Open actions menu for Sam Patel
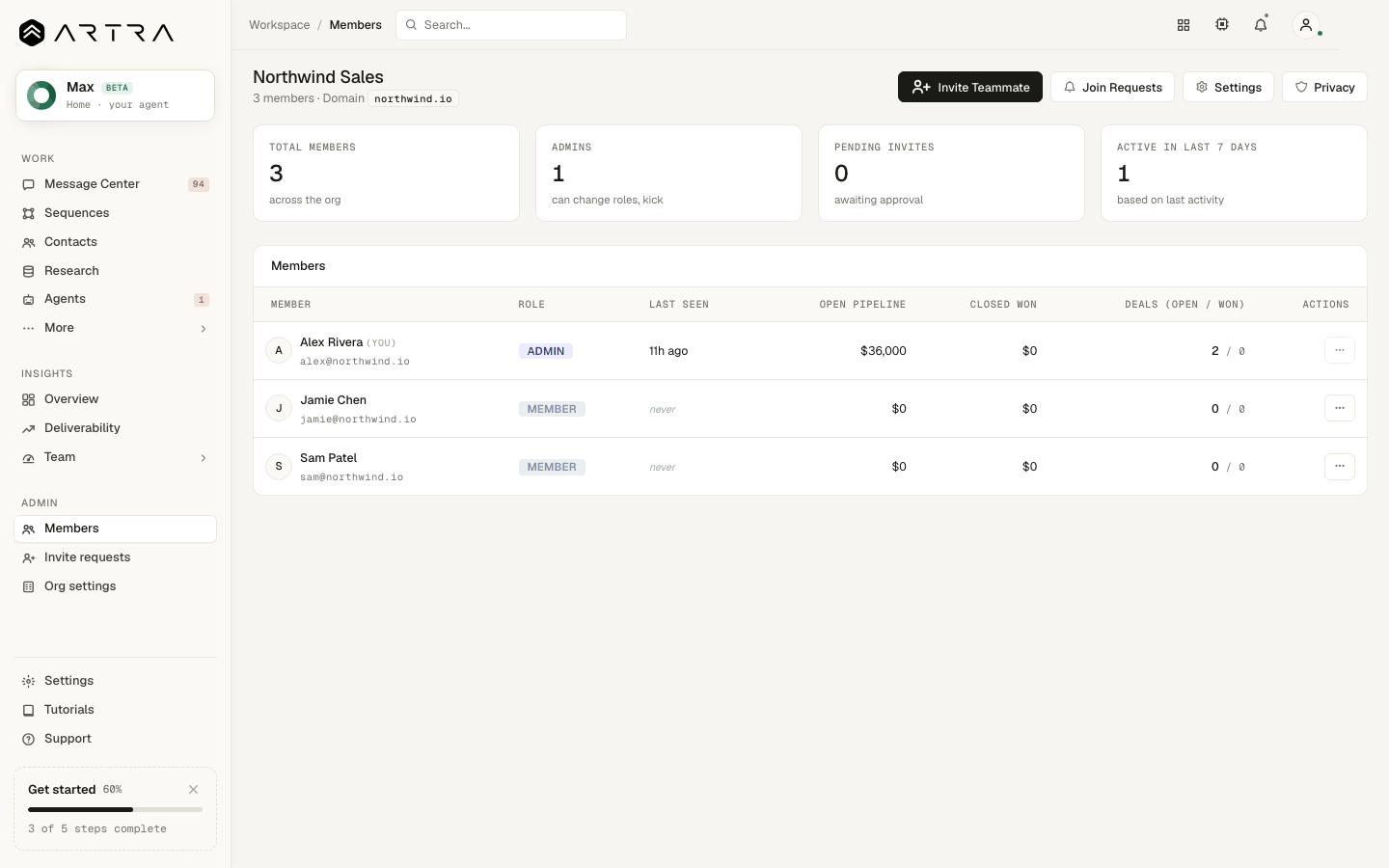Screen dimensions: 1389x868 (x=1340, y=466)
